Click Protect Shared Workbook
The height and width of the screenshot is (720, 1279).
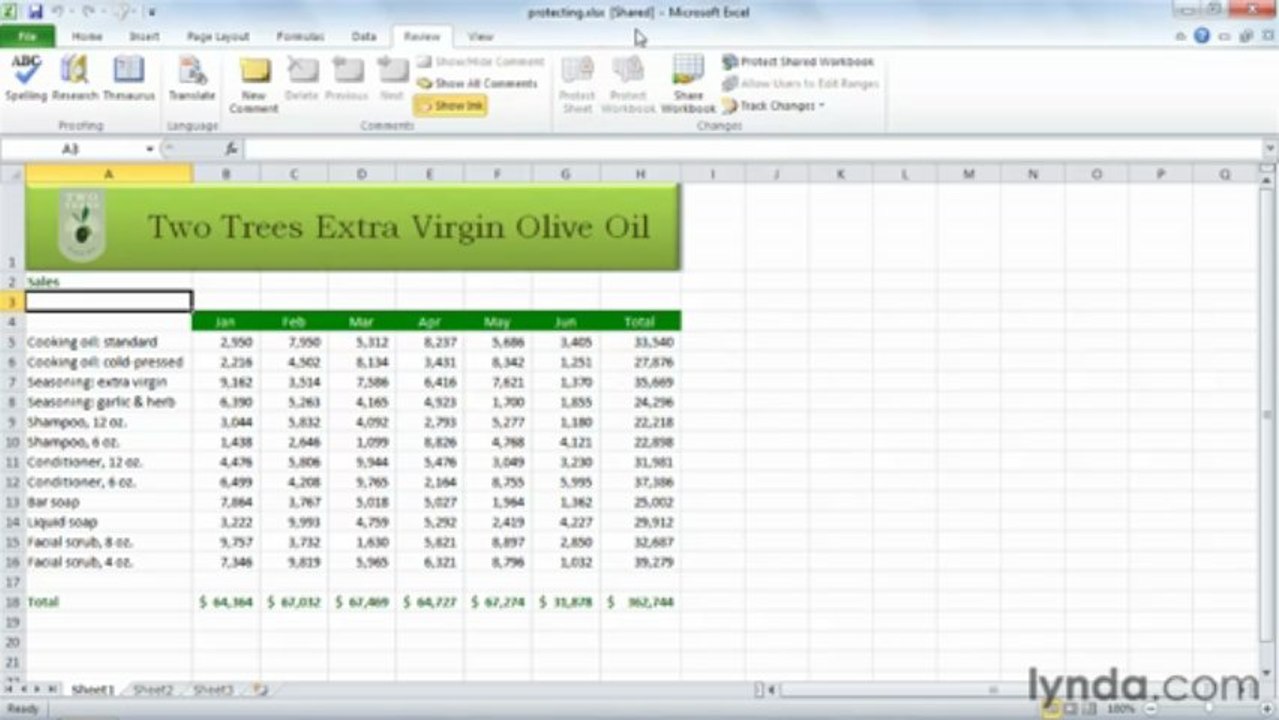point(798,62)
